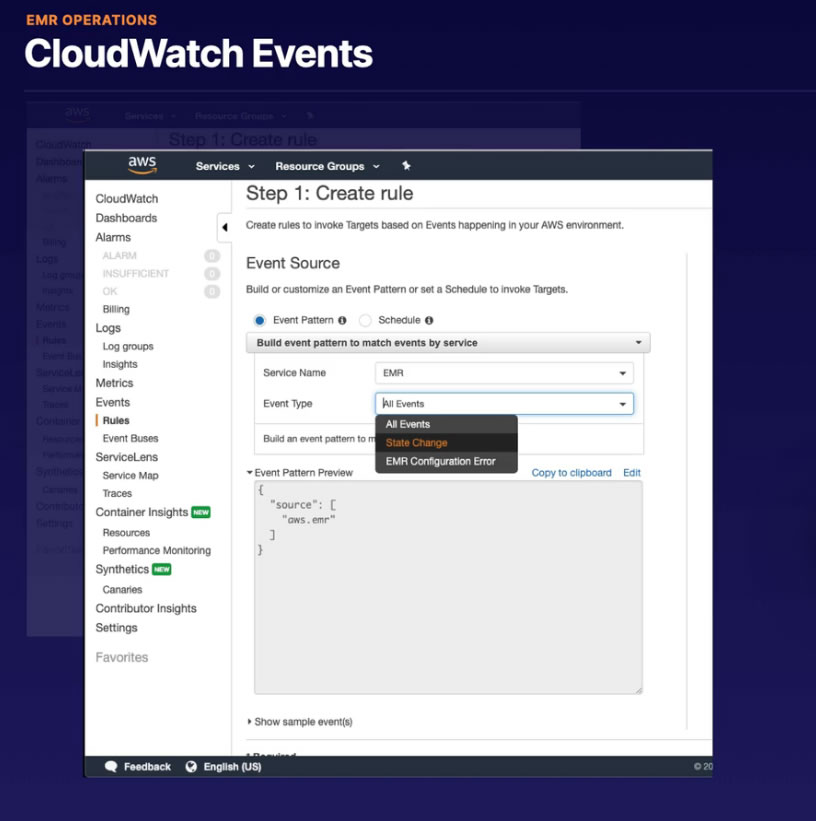816x821 pixels.
Task: Click the NEW badge beside Synthetics
Action: click(x=161, y=569)
